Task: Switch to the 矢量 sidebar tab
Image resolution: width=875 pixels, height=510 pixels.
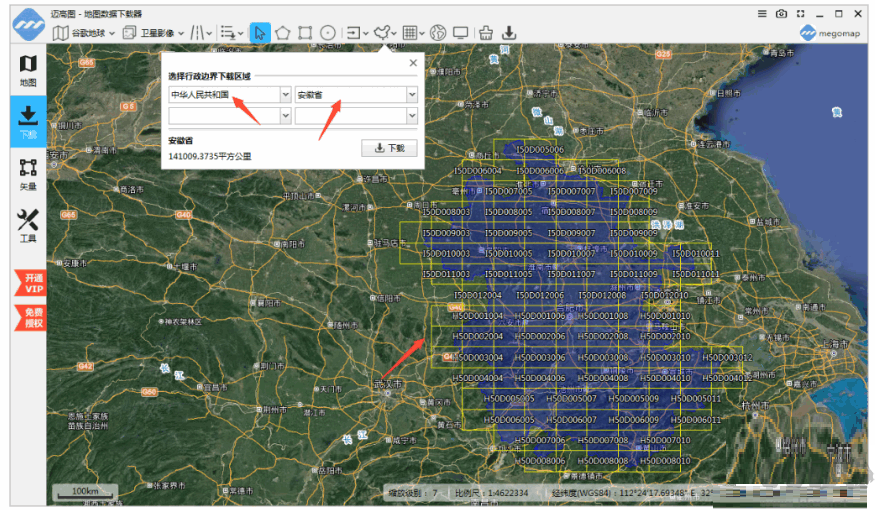Action: pyautogui.click(x=28, y=173)
